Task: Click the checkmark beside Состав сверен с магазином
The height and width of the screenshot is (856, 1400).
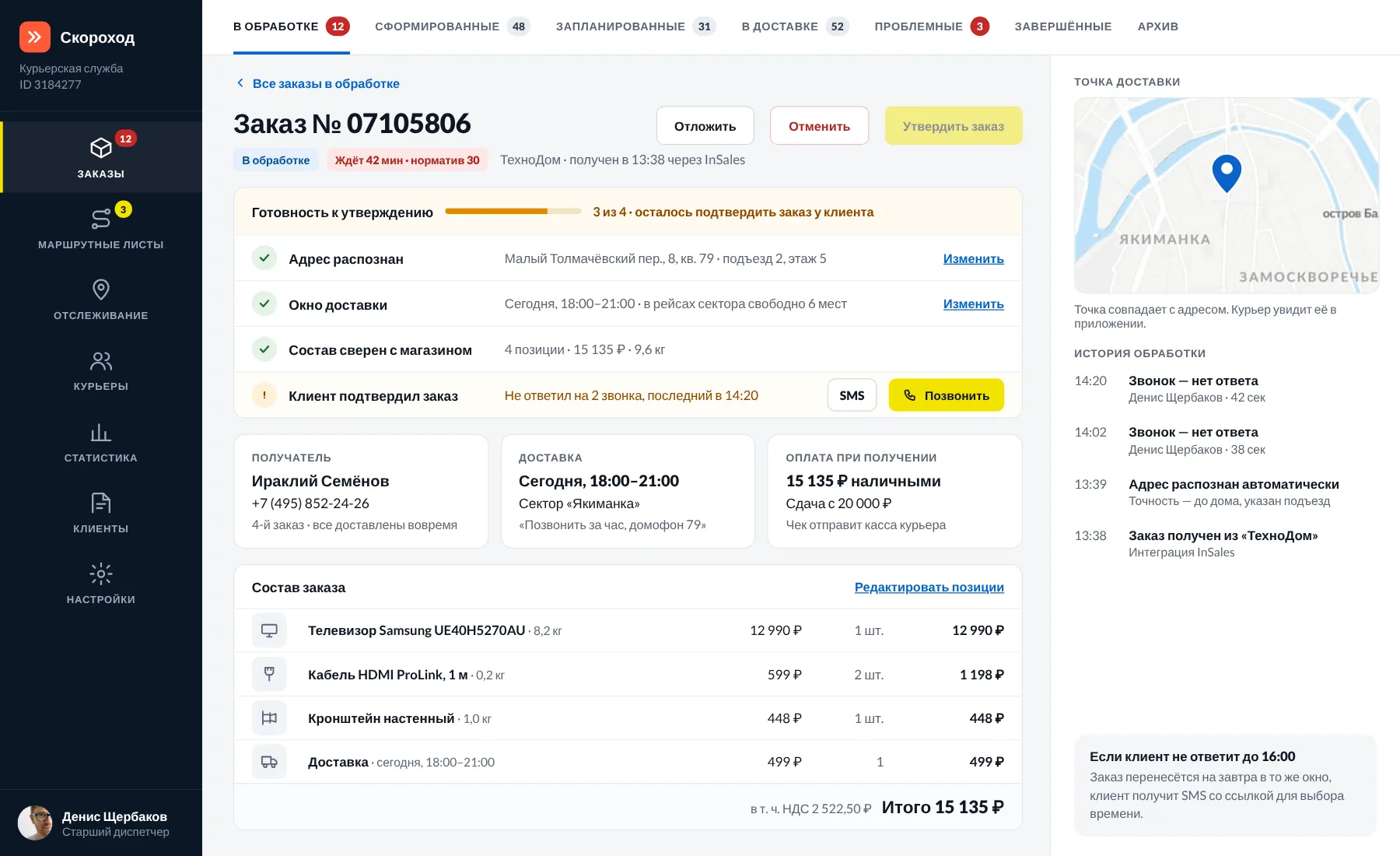Action: [x=264, y=349]
